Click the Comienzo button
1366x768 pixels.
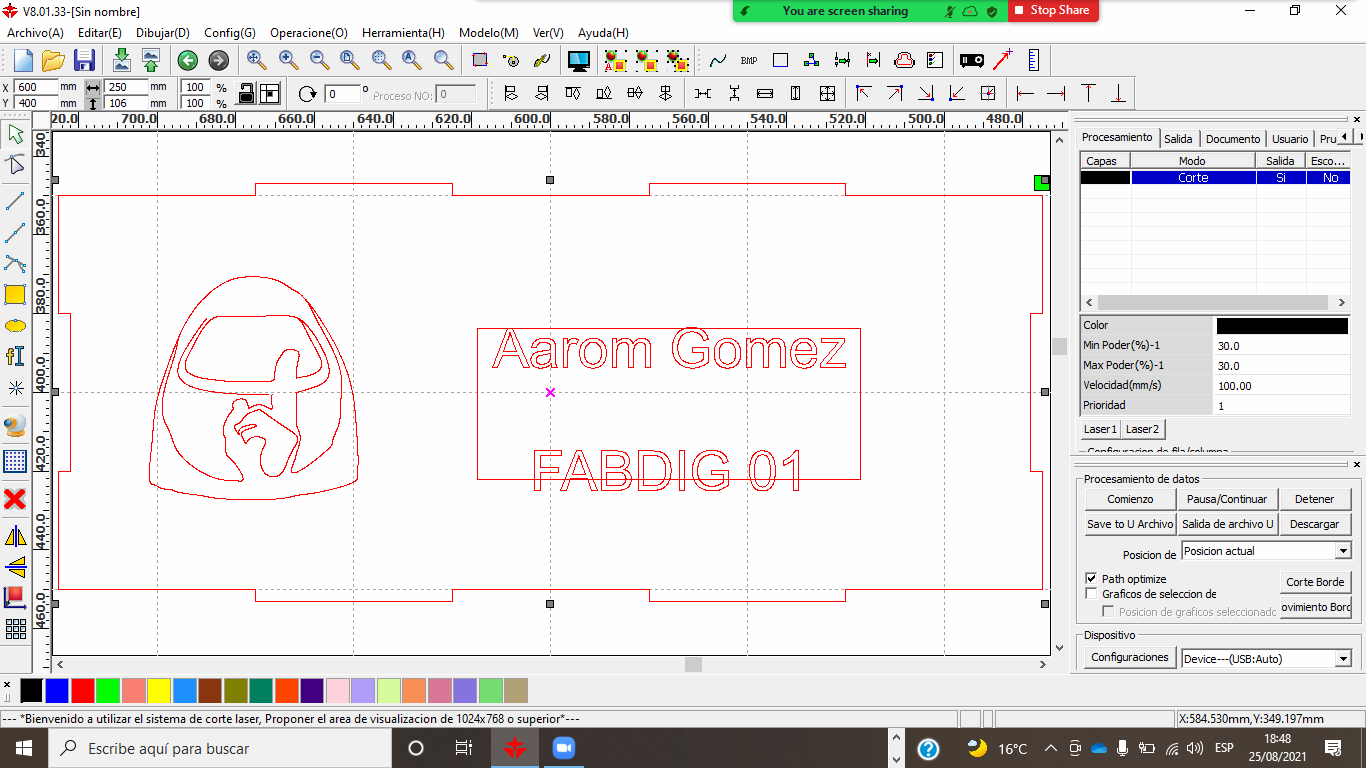pyautogui.click(x=1130, y=499)
